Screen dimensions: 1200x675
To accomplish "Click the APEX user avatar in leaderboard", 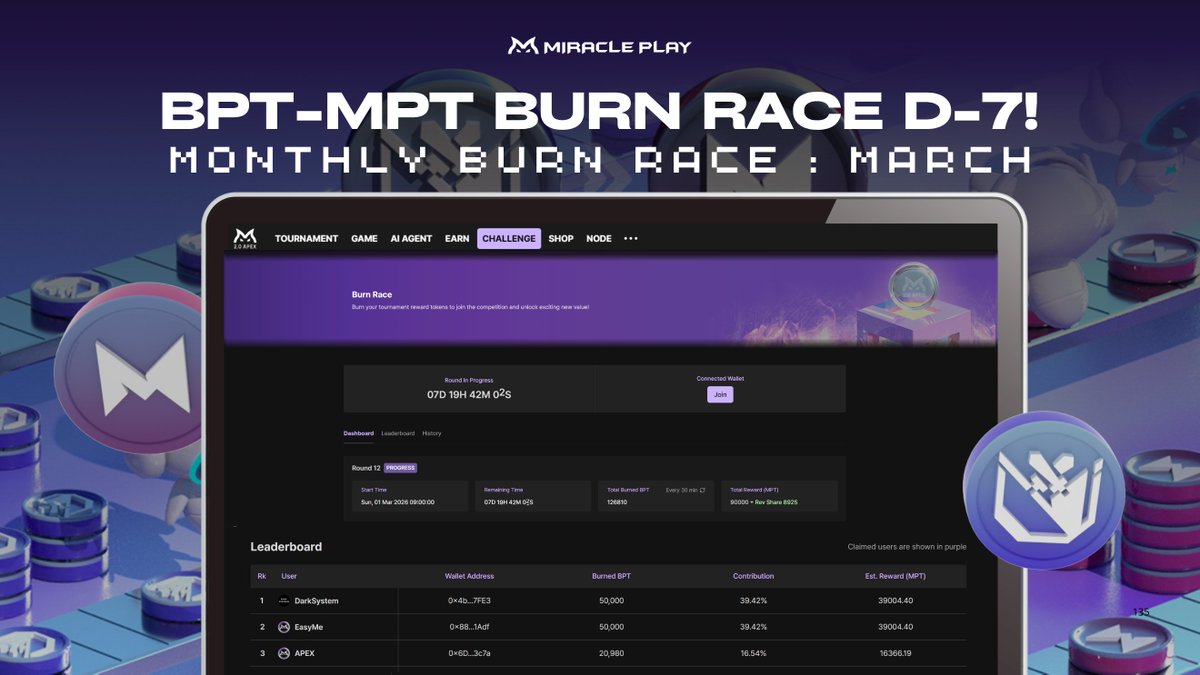I will tap(284, 653).
